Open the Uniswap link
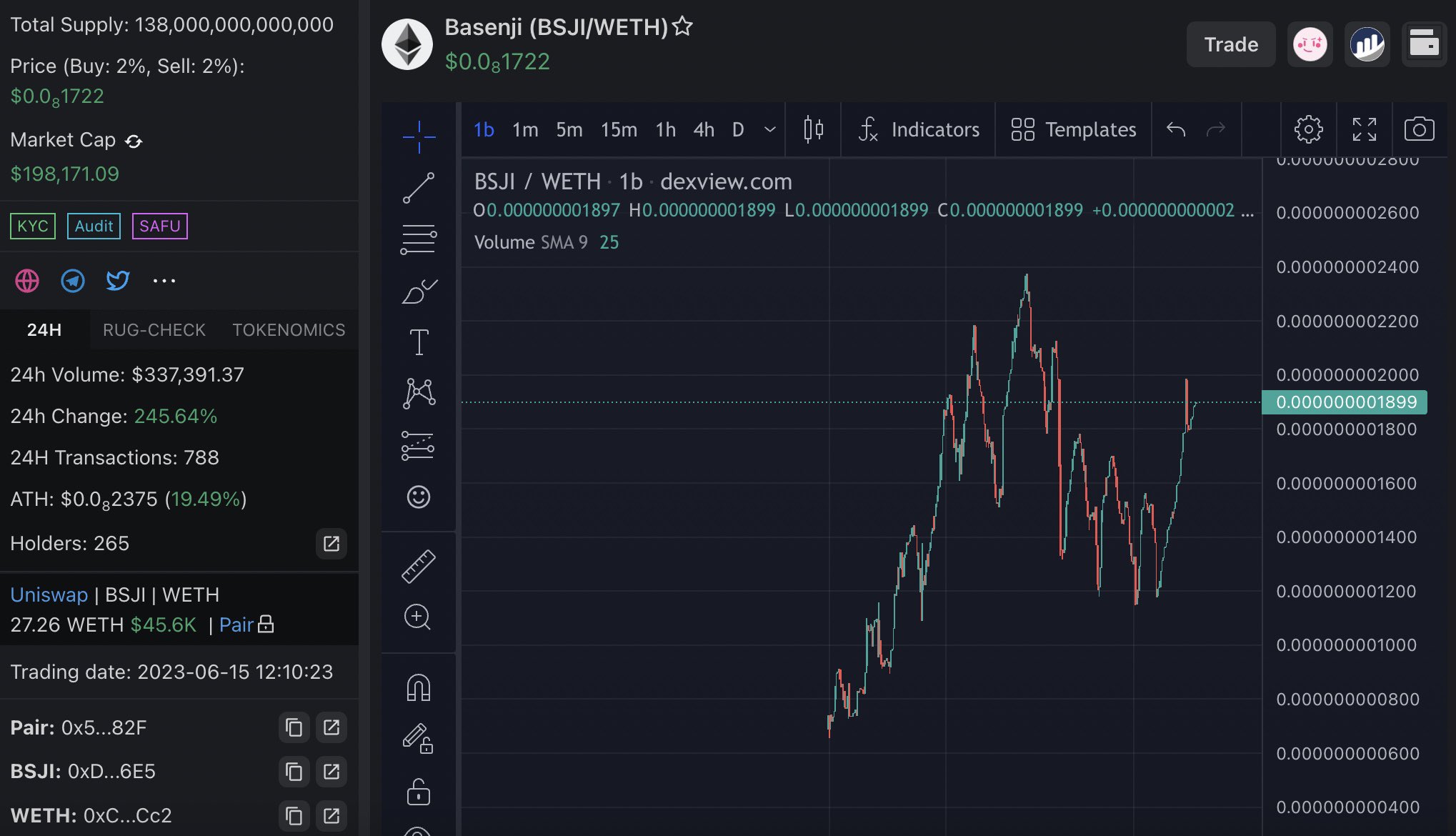Image resolution: width=1456 pixels, height=836 pixels. coord(49,594)
